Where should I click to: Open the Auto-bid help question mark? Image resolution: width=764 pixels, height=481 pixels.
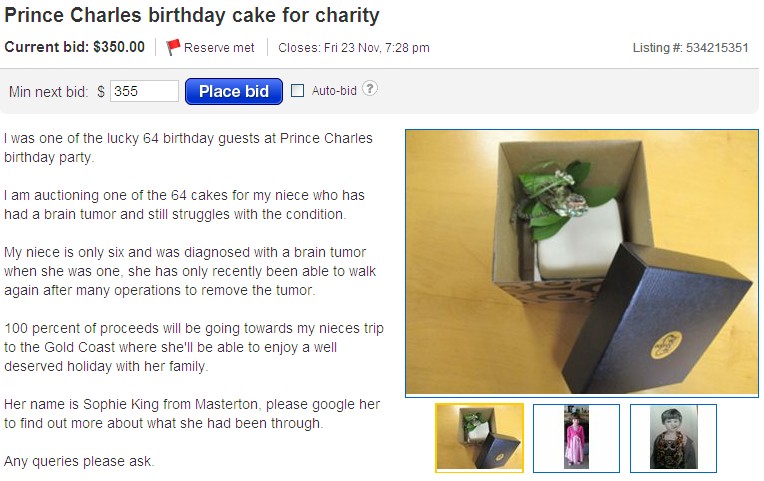coord(370,89)
